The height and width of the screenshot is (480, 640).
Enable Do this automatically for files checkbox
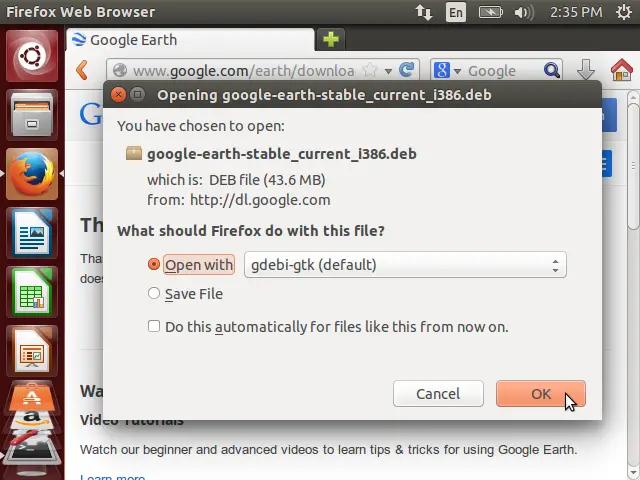click(154, 326)
